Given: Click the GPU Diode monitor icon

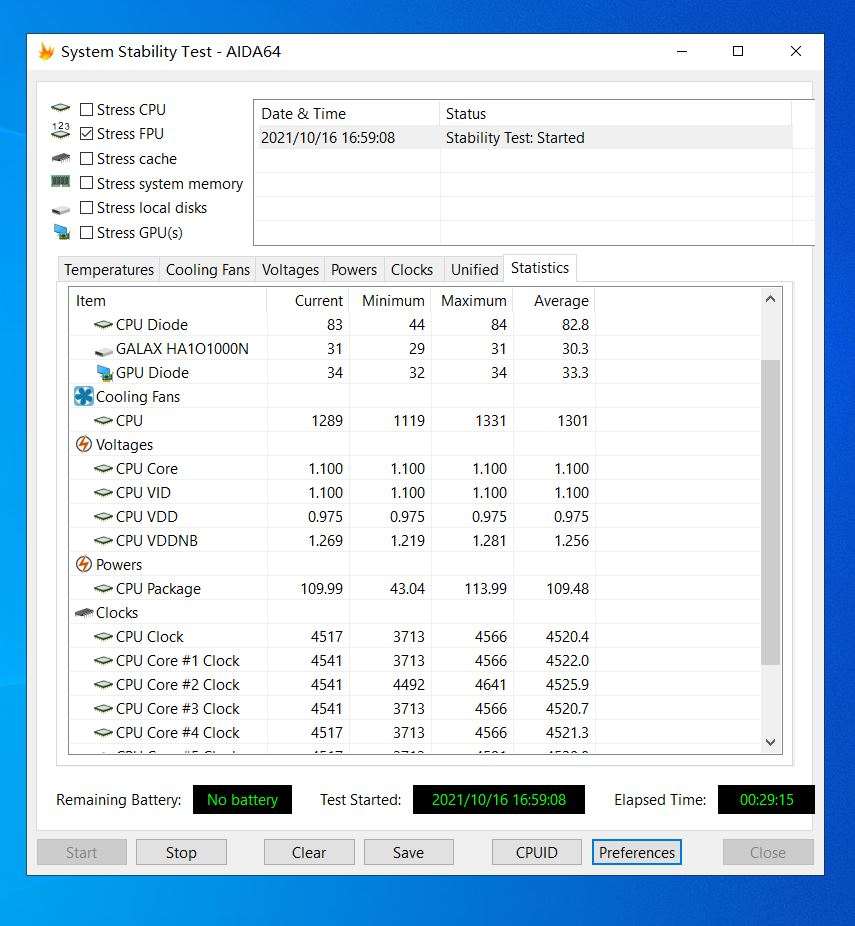Looking at the screenshot, I should pyautogui.click(x=105, y=373).
